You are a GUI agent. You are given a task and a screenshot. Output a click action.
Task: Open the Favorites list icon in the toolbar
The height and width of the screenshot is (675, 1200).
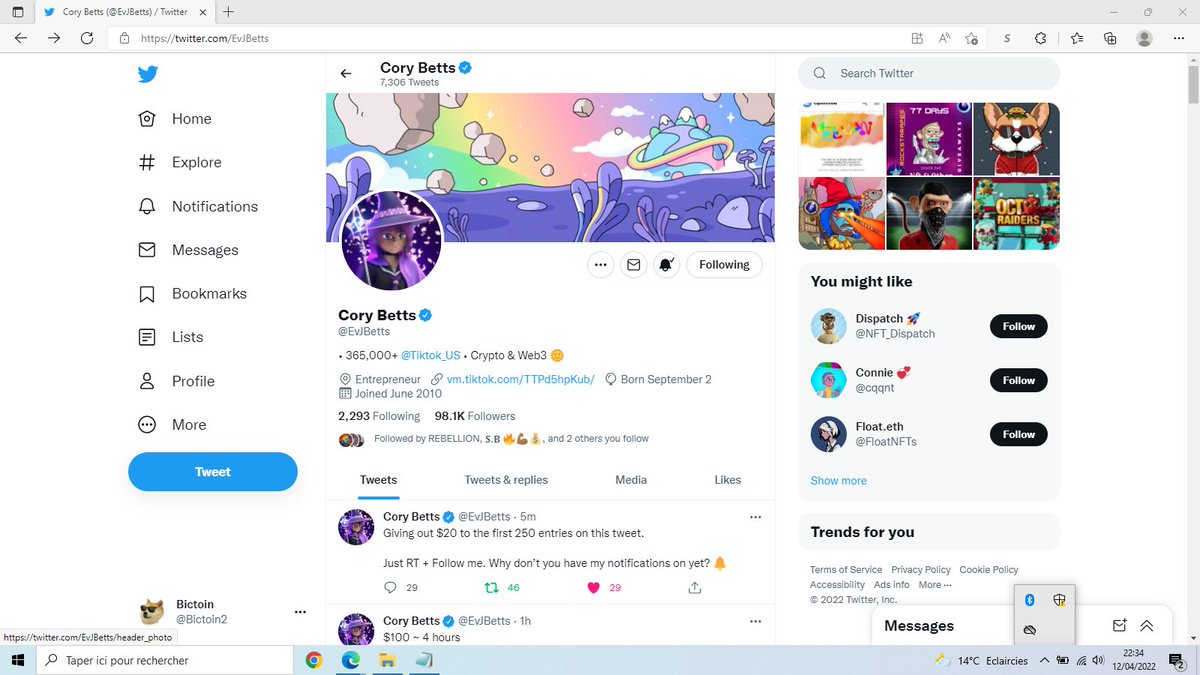tap(1076, 38)
